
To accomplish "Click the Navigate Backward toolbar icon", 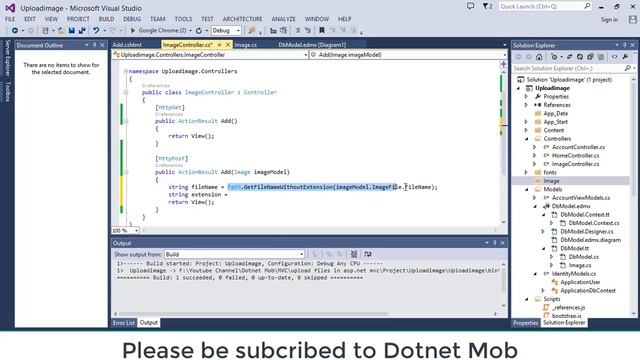I will pyautogui.click(x=15, y=31).
